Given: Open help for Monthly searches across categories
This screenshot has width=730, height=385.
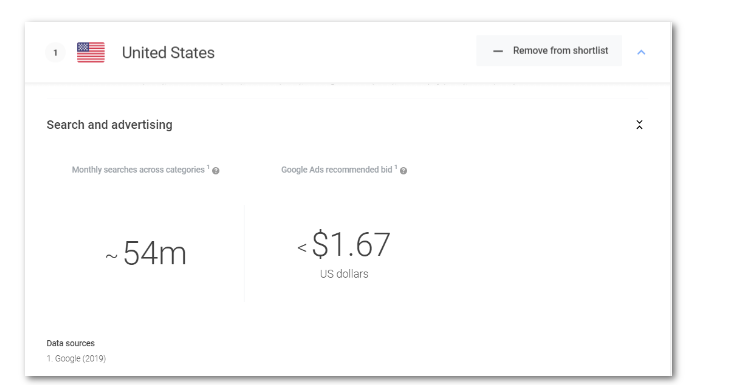Looking at the screenshot, I should pos(216,170).
